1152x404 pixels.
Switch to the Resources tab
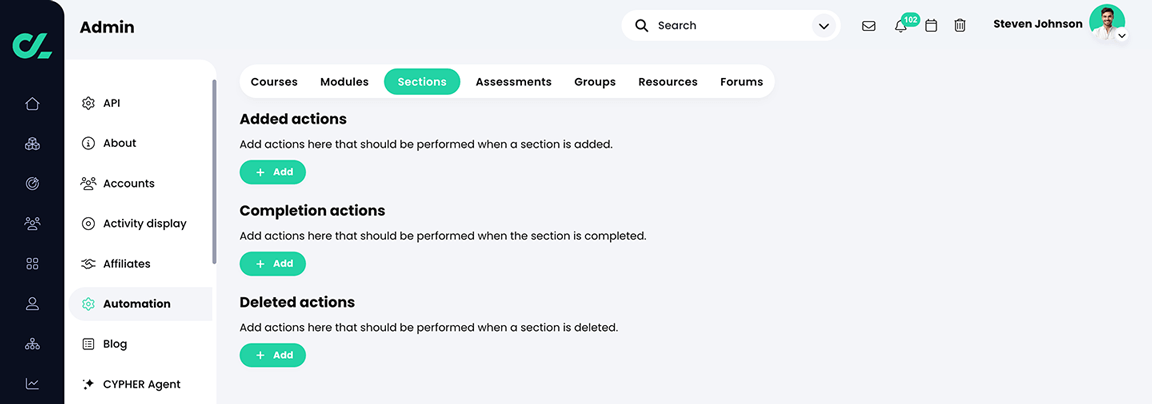point(668,82)
